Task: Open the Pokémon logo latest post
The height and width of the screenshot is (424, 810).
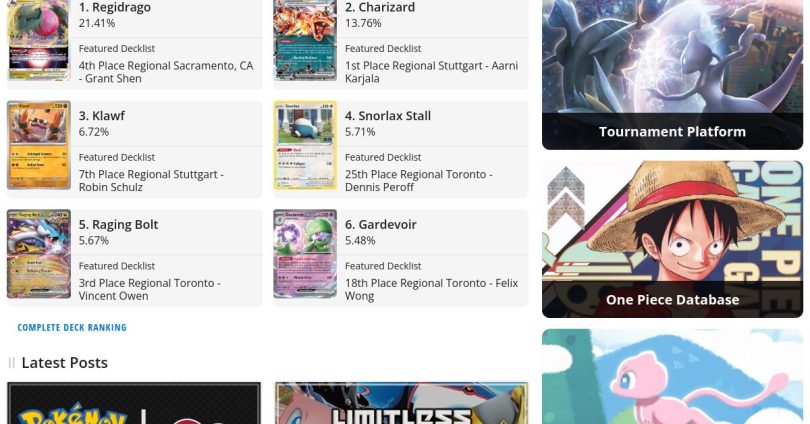Action: click(x=134, y=403)
